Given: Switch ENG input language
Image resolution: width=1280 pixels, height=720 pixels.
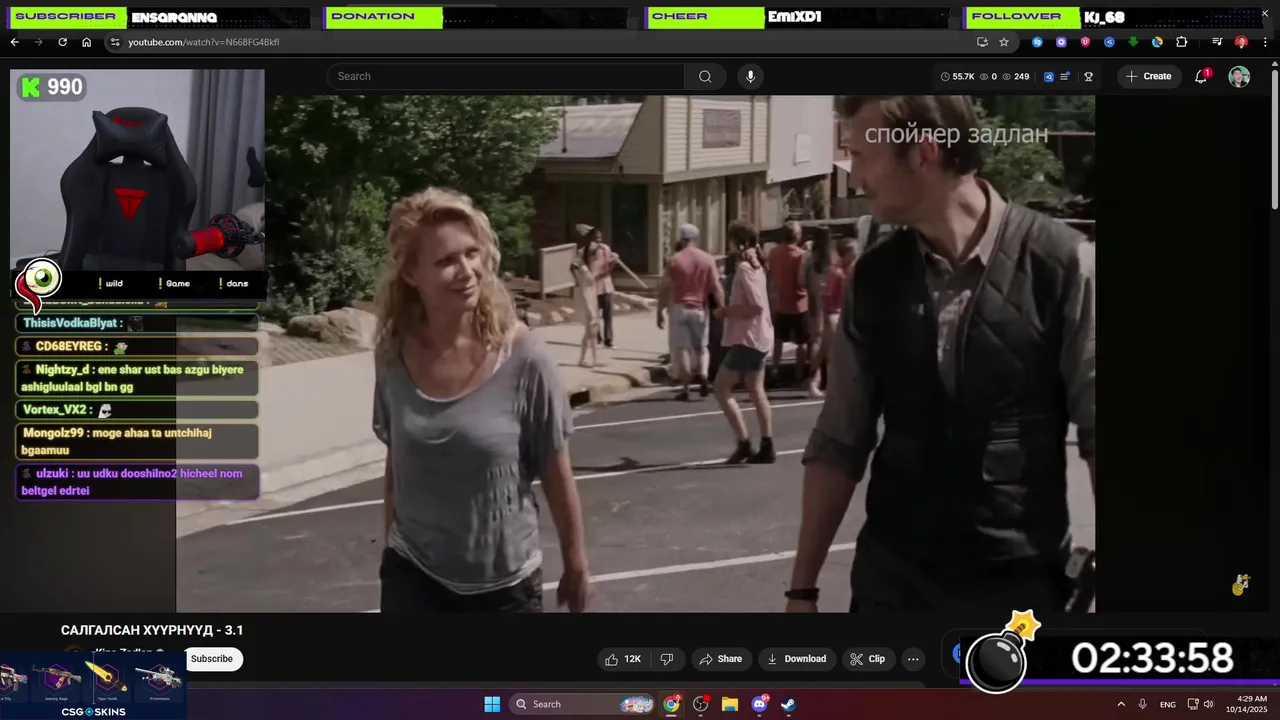Looking at the screenshot, I should click(x=1167, y=704).
